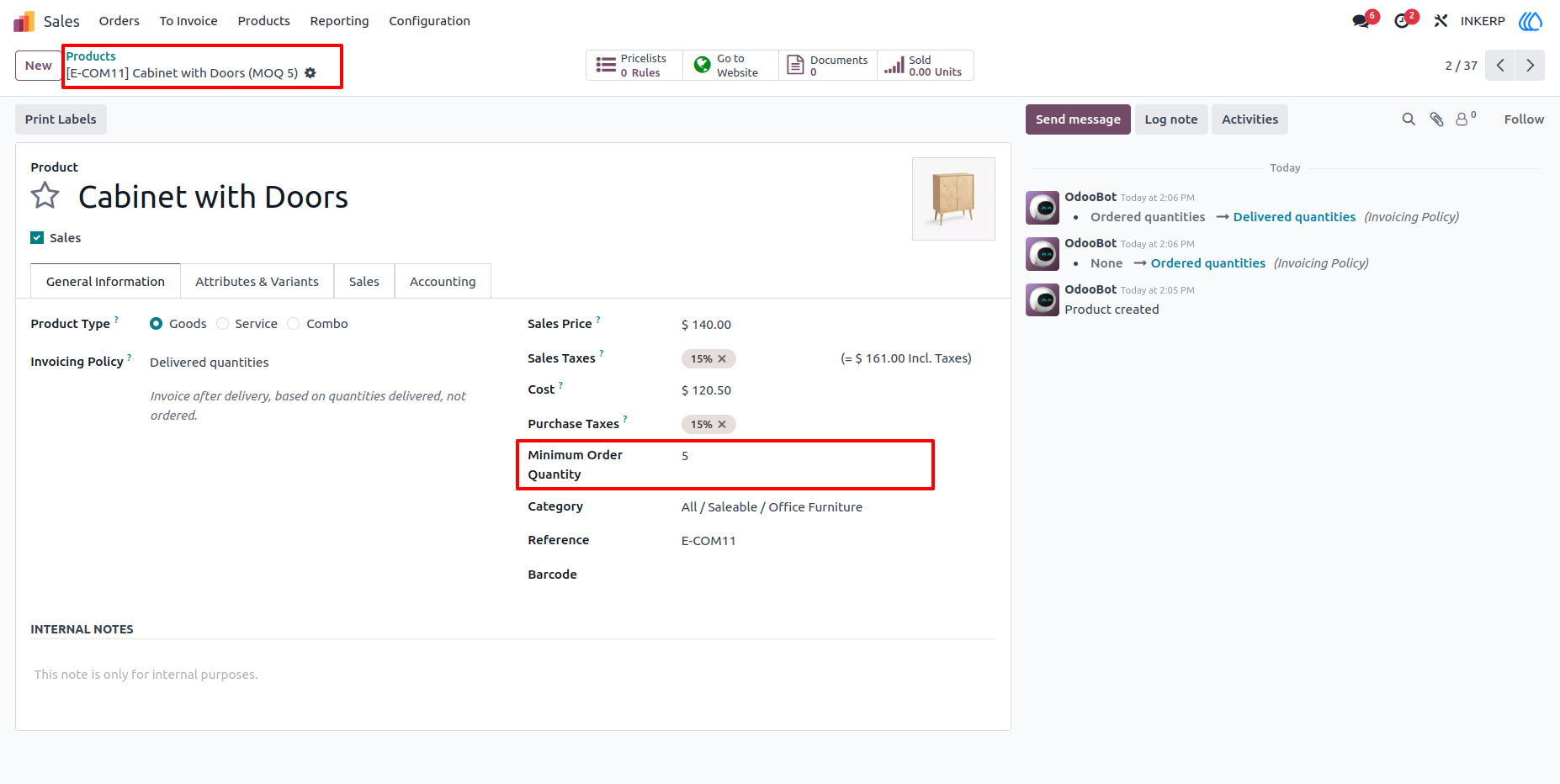Open the Orders menu
This screenshot has height=784, width=1560.
click(119, 21)
